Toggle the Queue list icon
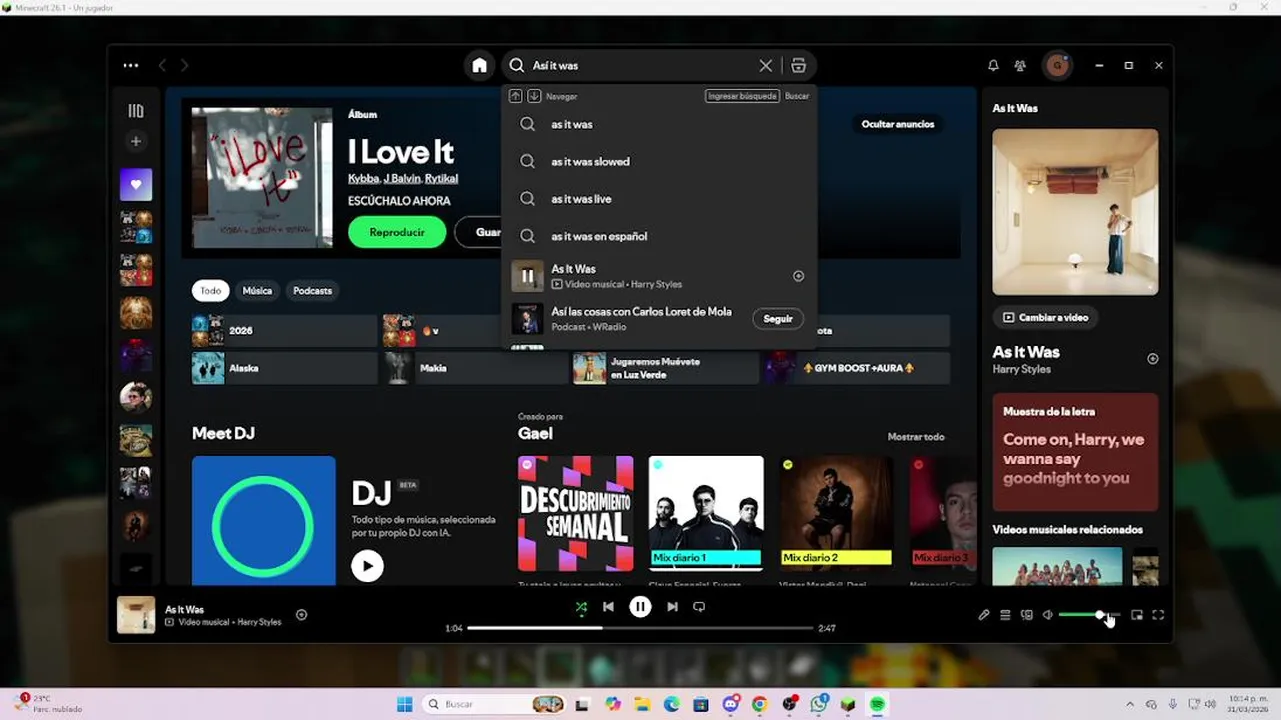The height and width of the screenshot is (720, 1281). (x=1005, y=615)
